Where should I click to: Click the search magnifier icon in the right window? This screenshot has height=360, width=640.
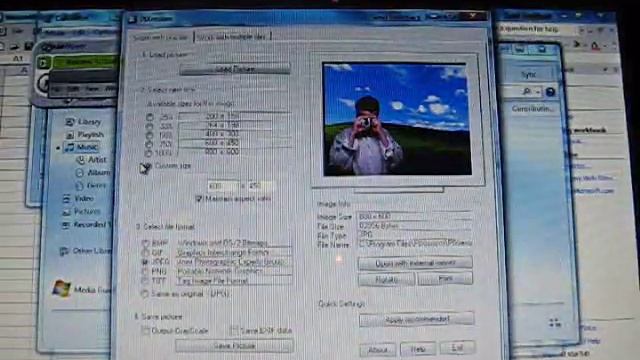pos(527,91)
